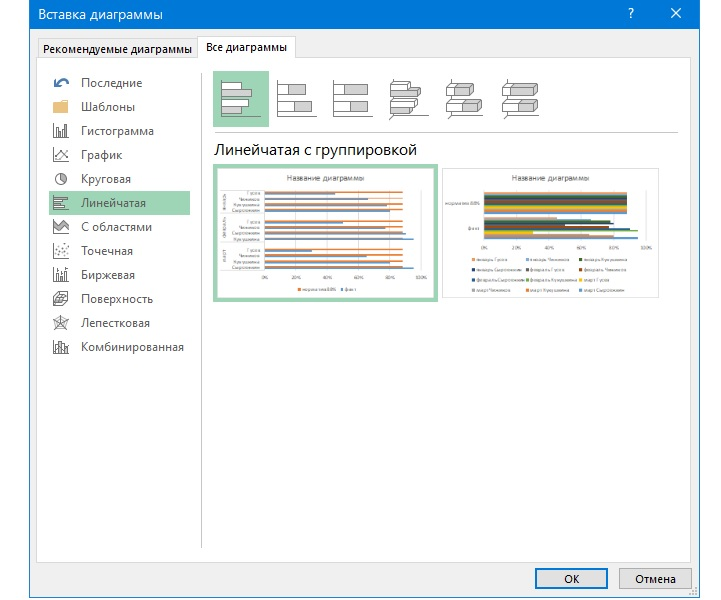Open the Шаблоны chart category
The image size is (721, 600).
(x=107, y=107)
